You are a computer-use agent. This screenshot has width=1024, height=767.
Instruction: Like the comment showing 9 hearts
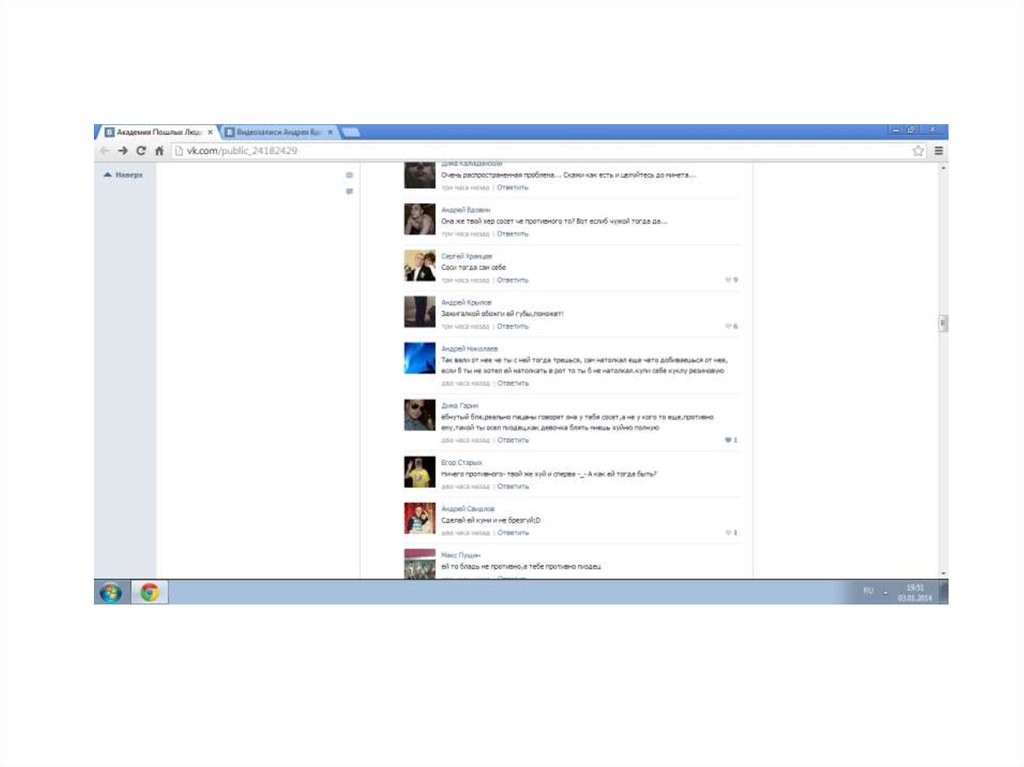[x=731, y=280]
